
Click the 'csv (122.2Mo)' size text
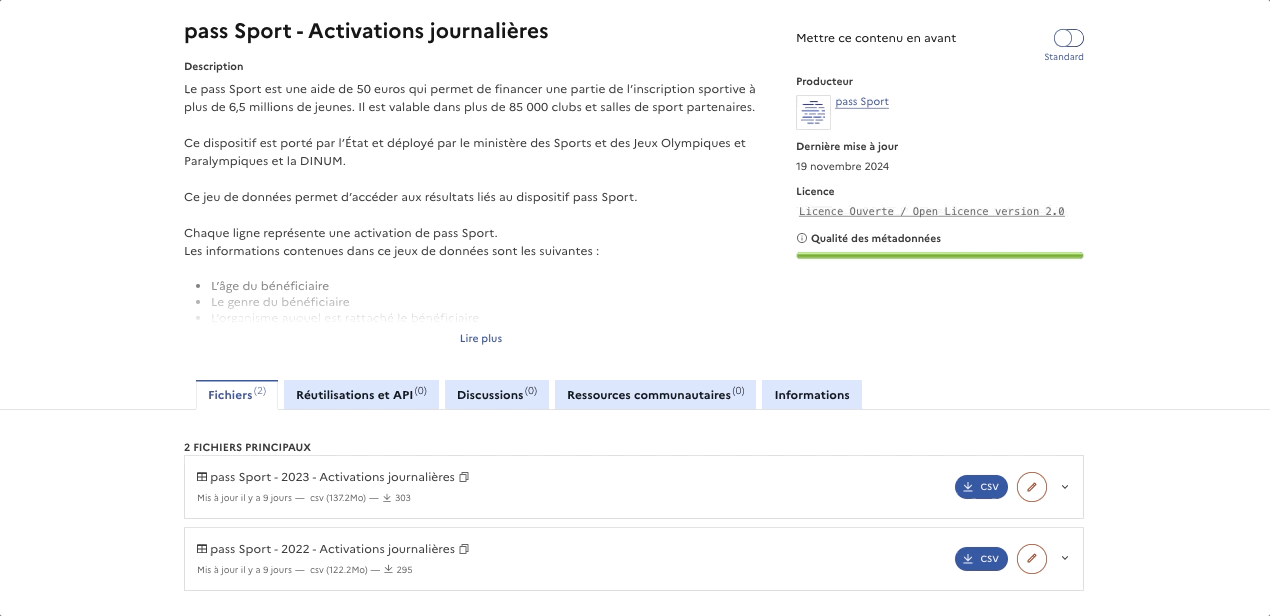[339, 570]
